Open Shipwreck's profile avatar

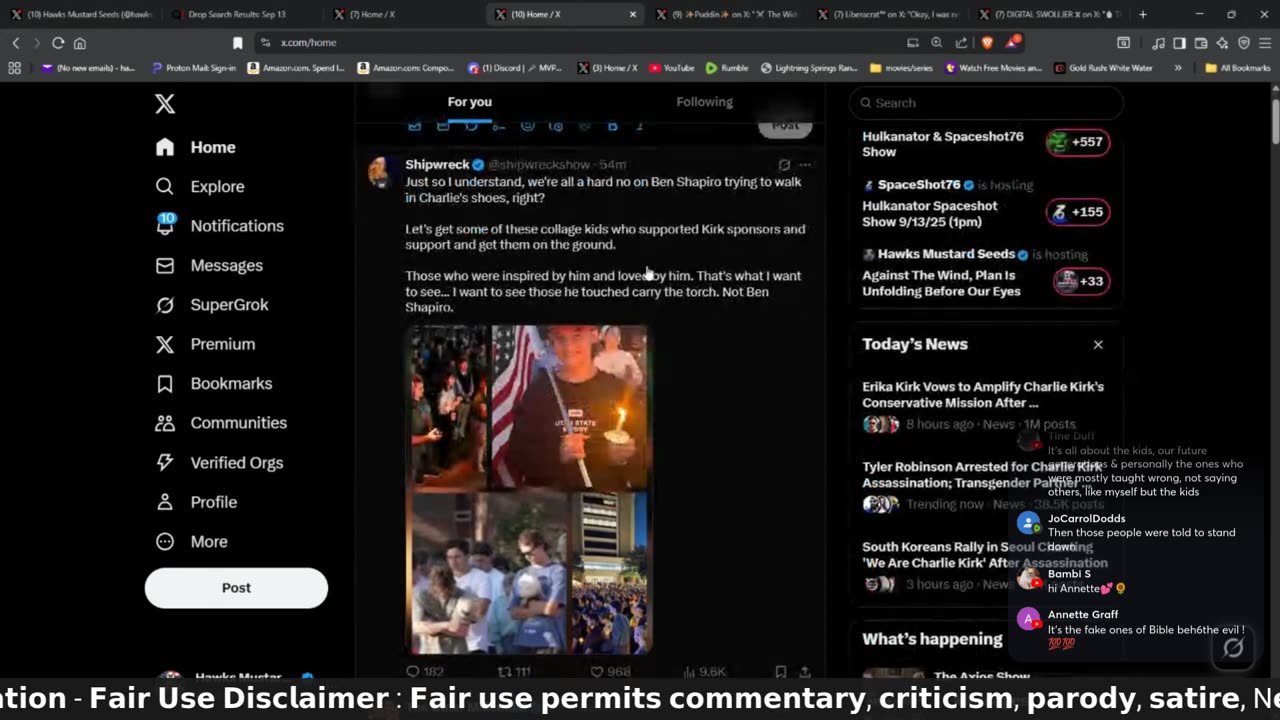[380, 171]
